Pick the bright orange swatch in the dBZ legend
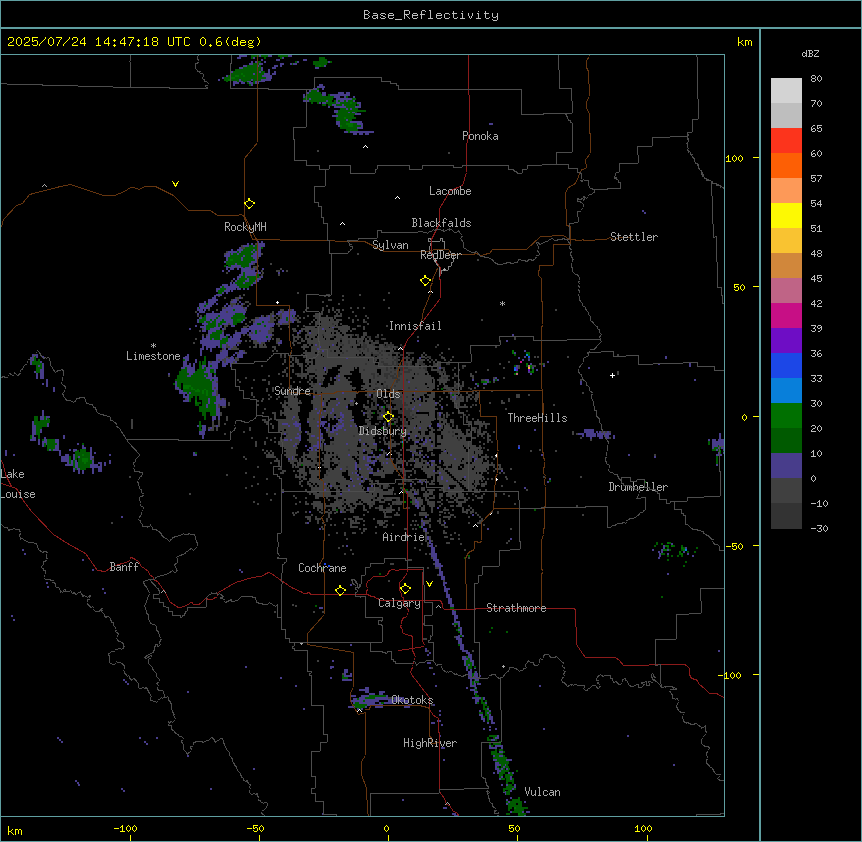The image size is (862, 842). click(x=786, y=165)
